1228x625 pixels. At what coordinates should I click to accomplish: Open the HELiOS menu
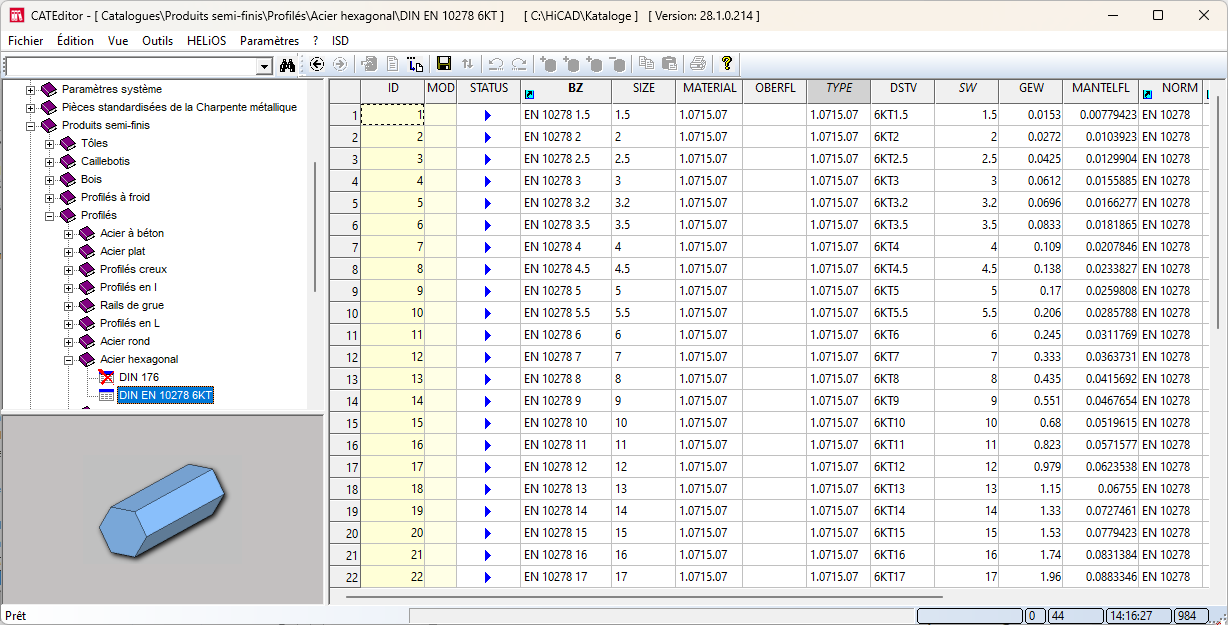click(207, 41)
